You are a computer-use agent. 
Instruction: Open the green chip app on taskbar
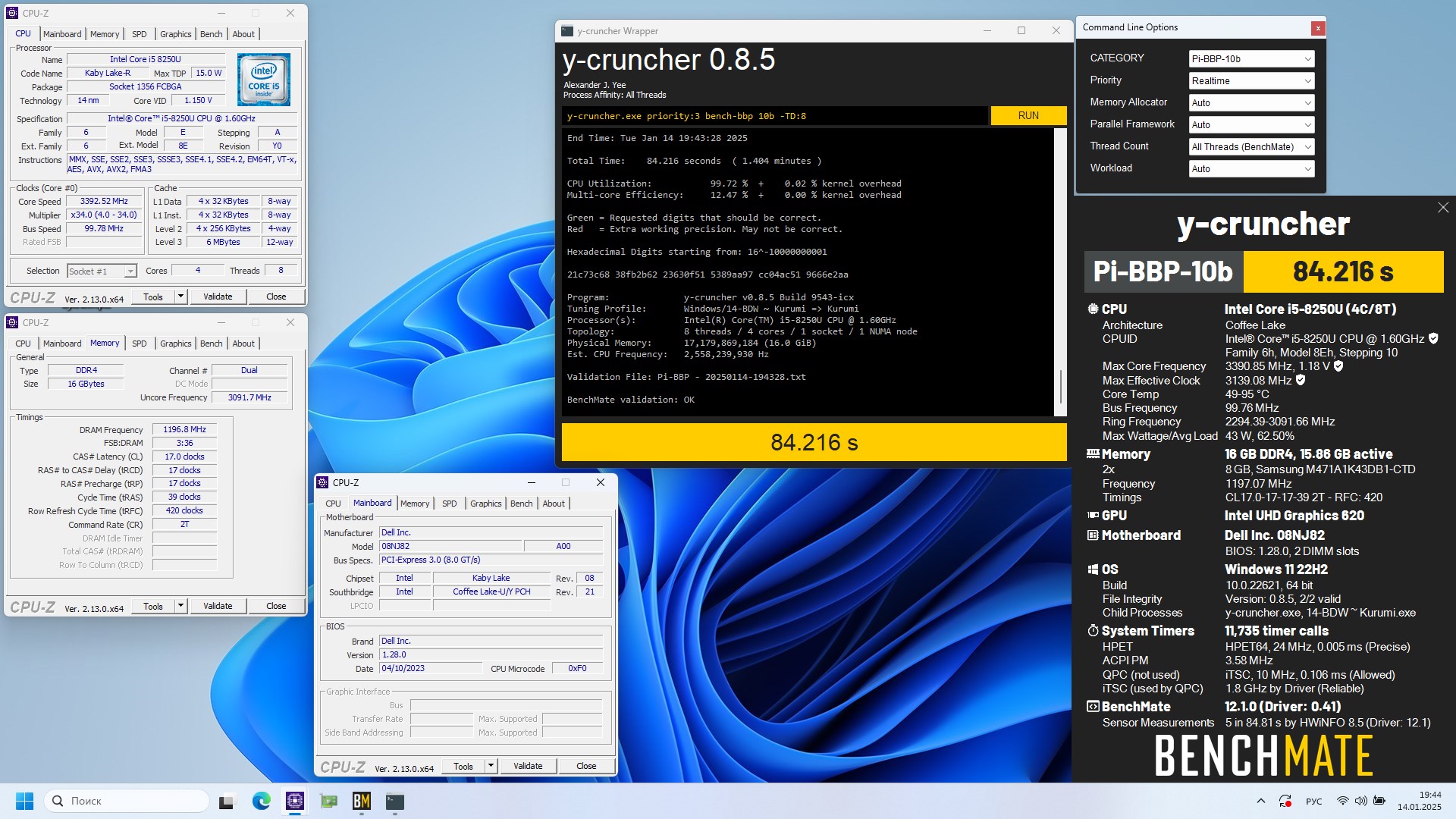pos(328,801)
